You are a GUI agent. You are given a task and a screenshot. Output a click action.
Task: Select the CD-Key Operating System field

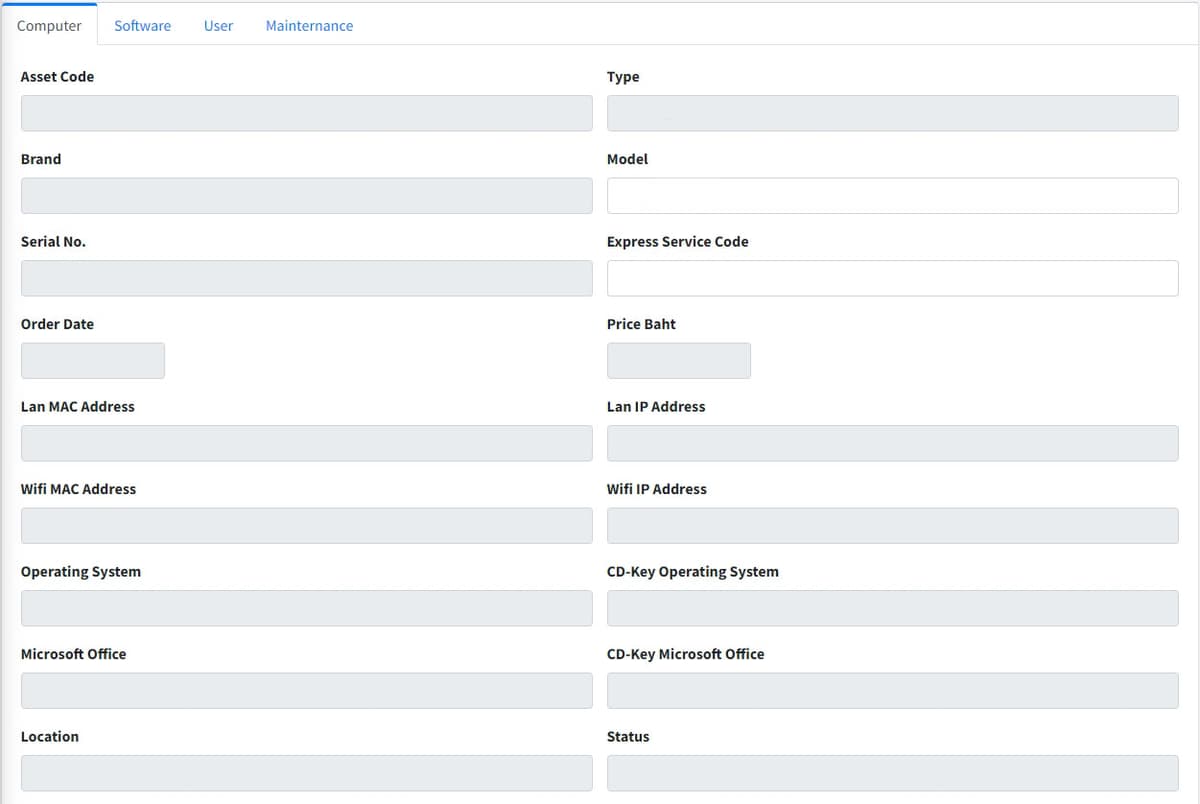pos(892,608)
